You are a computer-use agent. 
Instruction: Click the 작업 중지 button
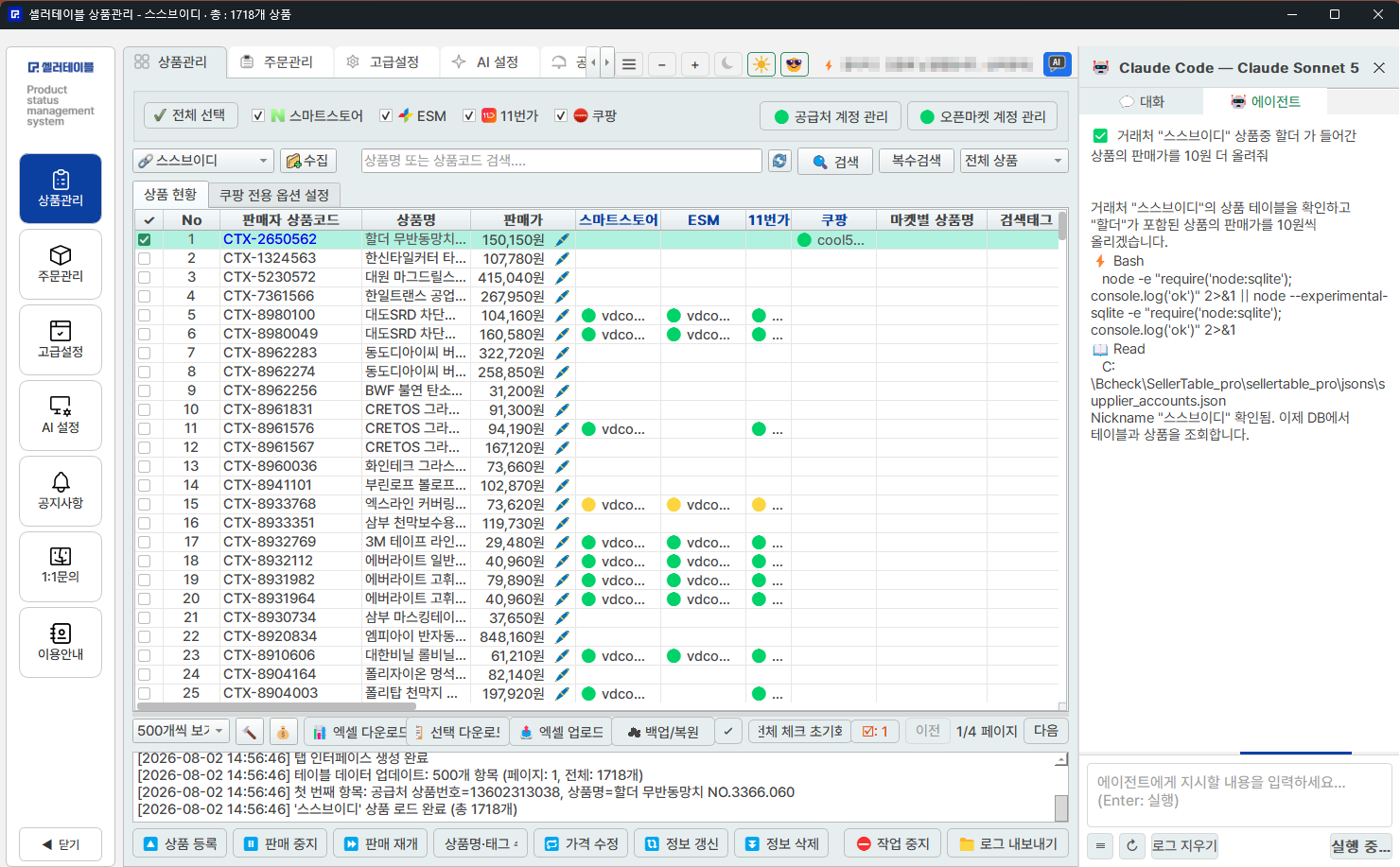tap(893, 843)
